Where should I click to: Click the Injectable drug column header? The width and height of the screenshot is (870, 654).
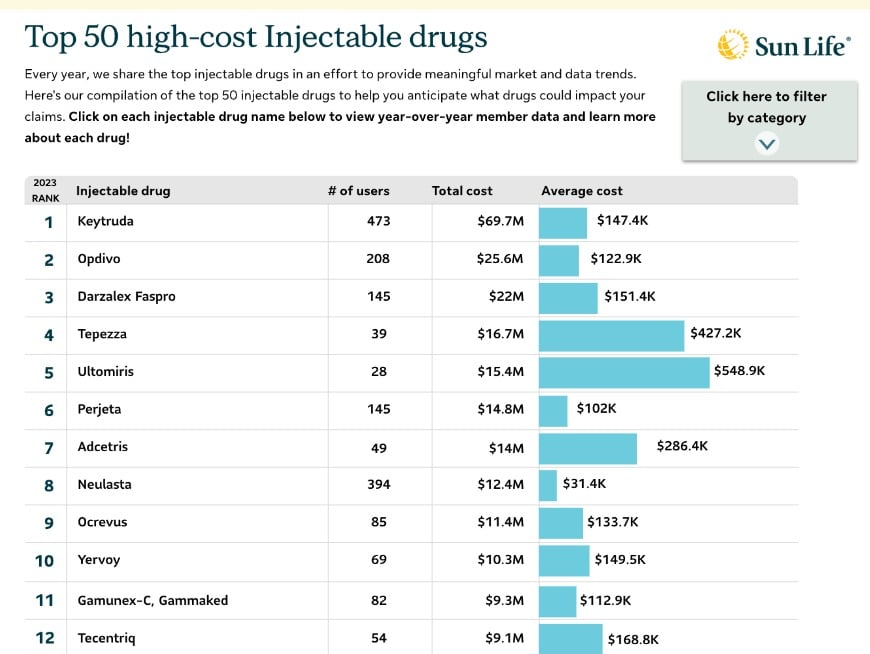(x=123, y=190)
